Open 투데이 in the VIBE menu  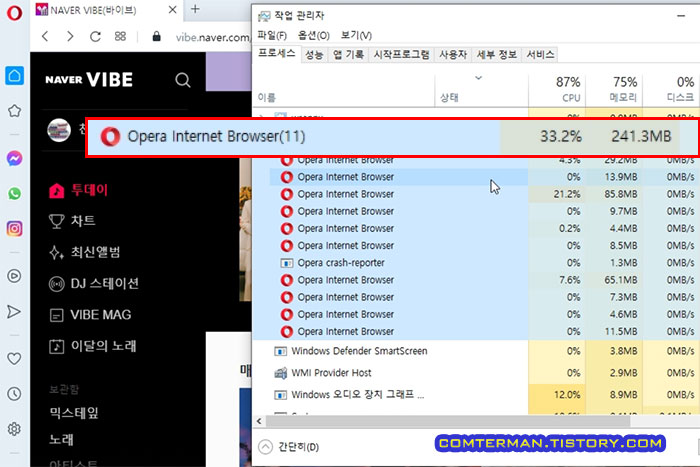click(x=79, y=190)
